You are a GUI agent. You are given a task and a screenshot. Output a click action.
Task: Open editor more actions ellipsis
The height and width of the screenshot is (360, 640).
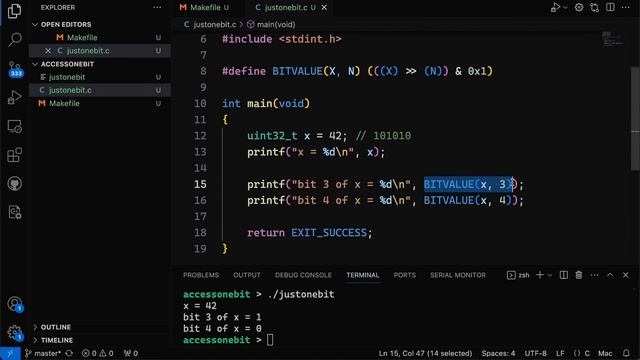pyautogui.click(x=626, y=7)
